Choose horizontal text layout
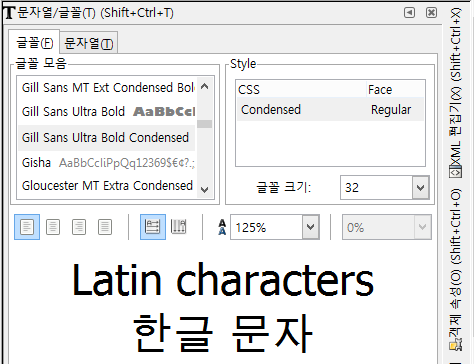 coord(153,227)
